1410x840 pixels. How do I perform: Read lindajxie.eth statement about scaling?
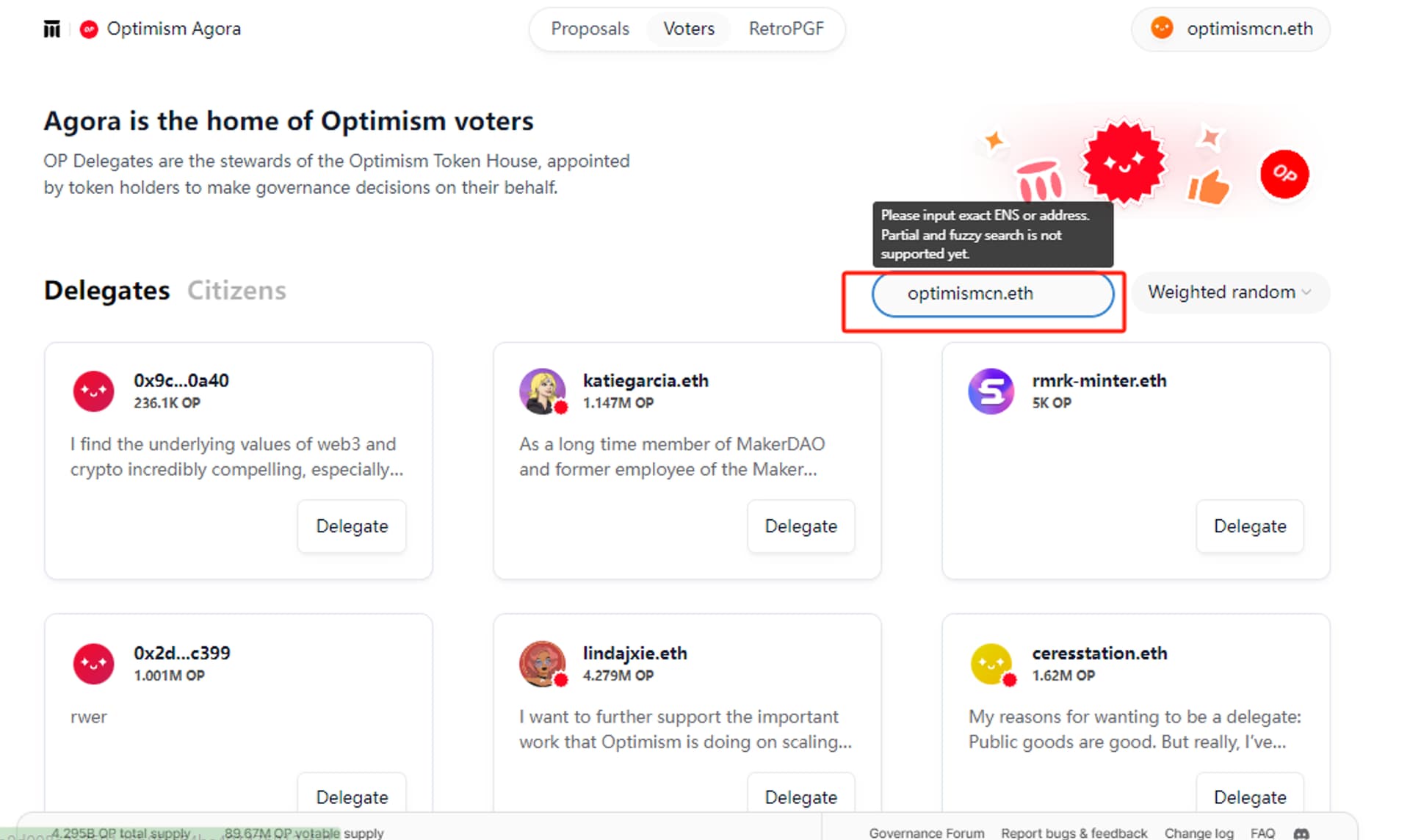pyautogui.click(x=686, y=729)
